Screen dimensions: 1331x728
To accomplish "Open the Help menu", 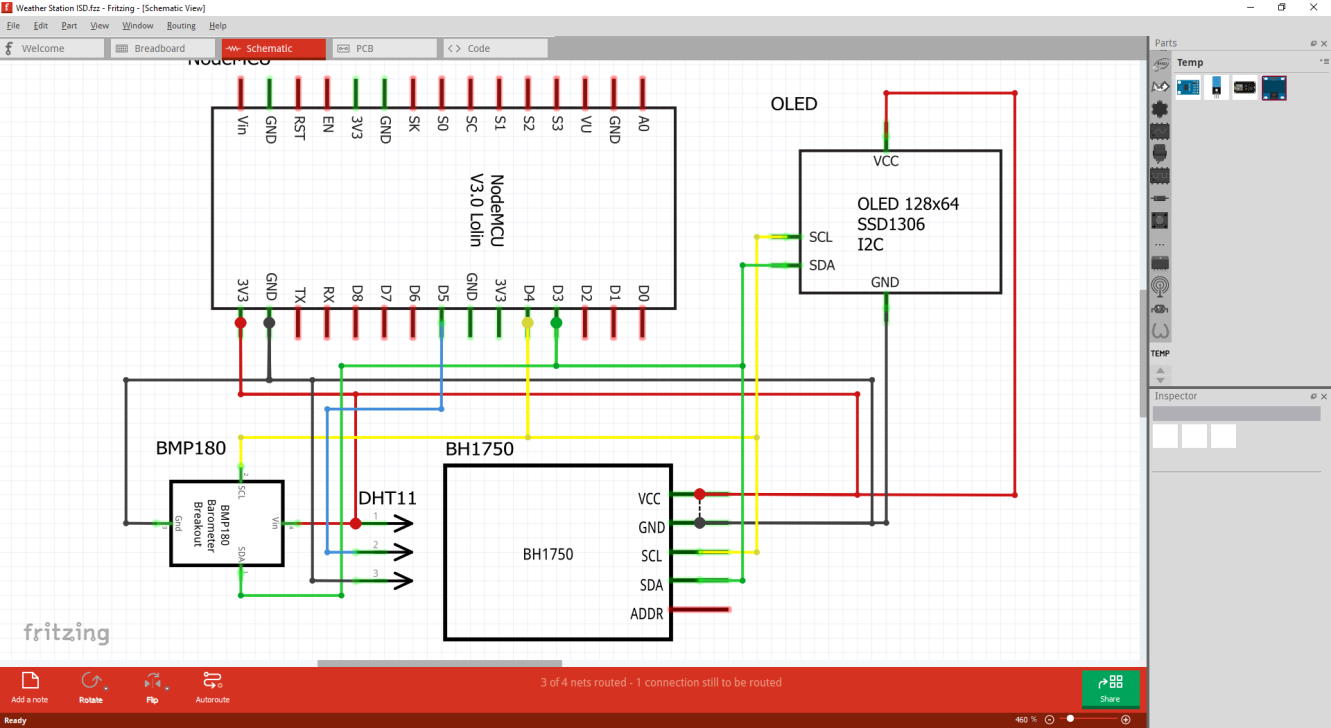I will [x=217, y=25].
